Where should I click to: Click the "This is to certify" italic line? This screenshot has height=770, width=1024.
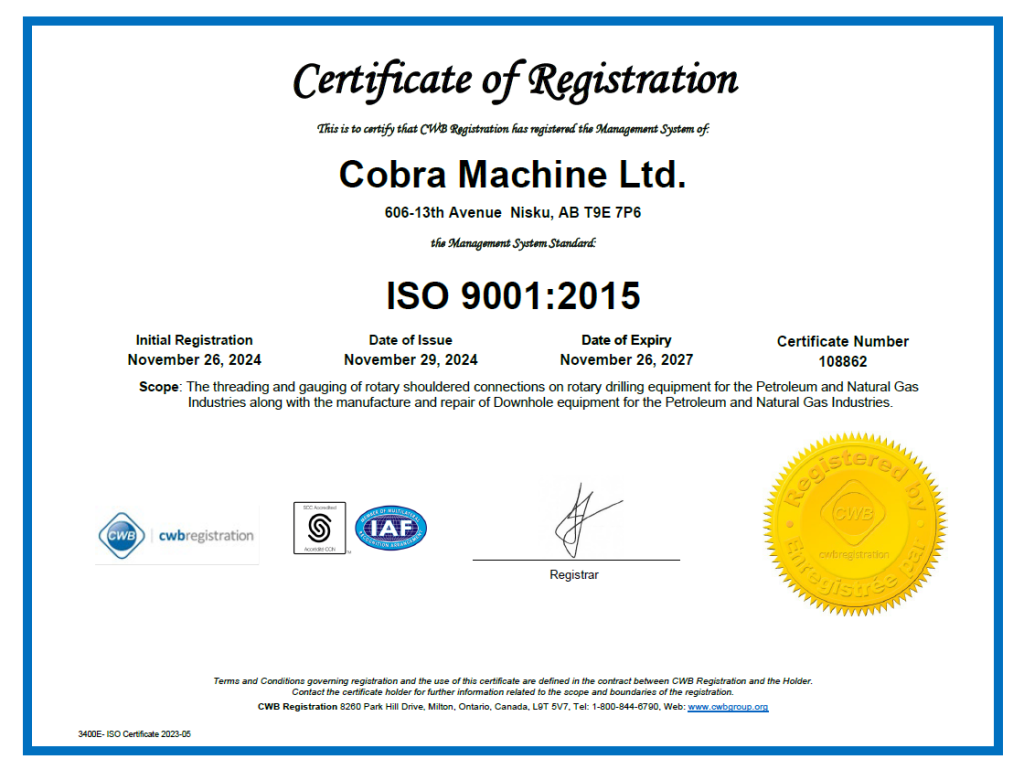513,129
